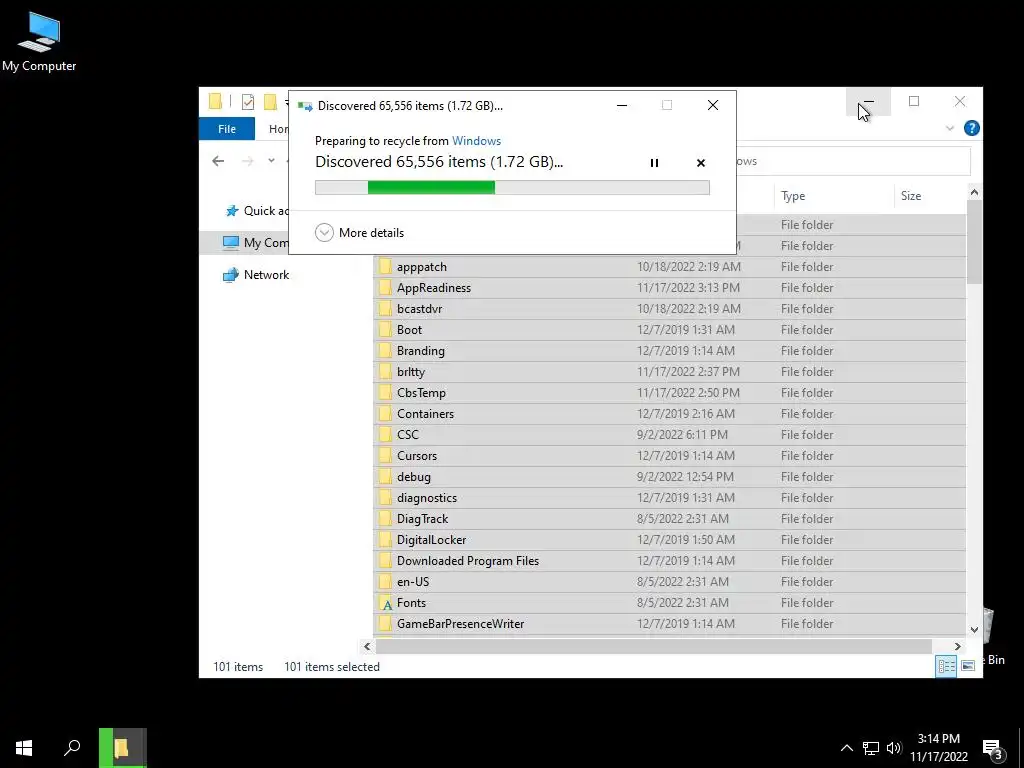Screen dimensions: 1024x768
Task: Minimize the recycle progress dialog
Action: click(622, 105)
